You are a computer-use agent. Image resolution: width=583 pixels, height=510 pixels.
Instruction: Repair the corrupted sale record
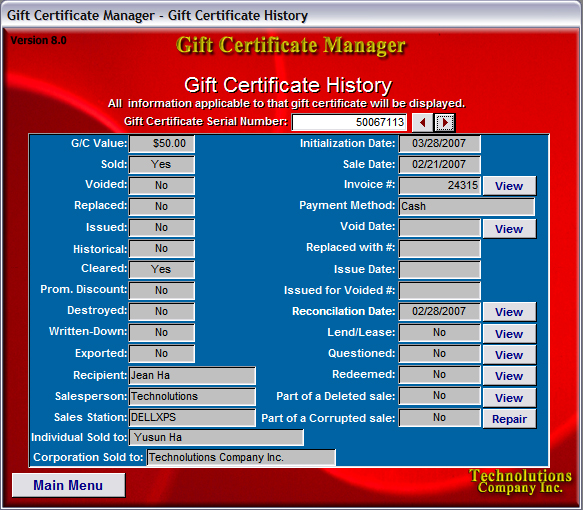click(509, 419)
